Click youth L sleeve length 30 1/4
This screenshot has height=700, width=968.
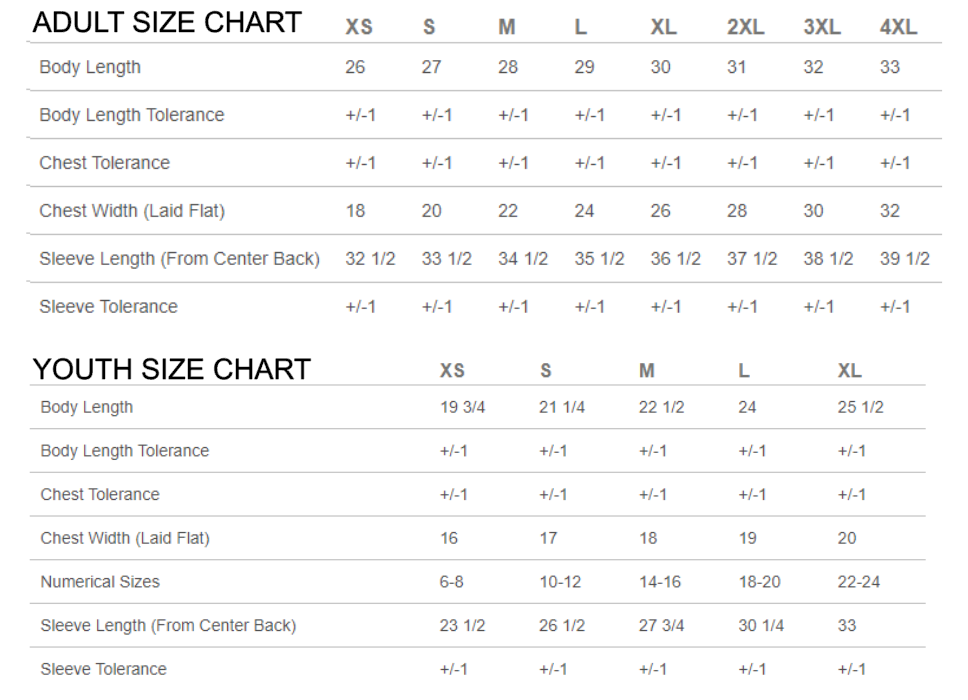761,626
